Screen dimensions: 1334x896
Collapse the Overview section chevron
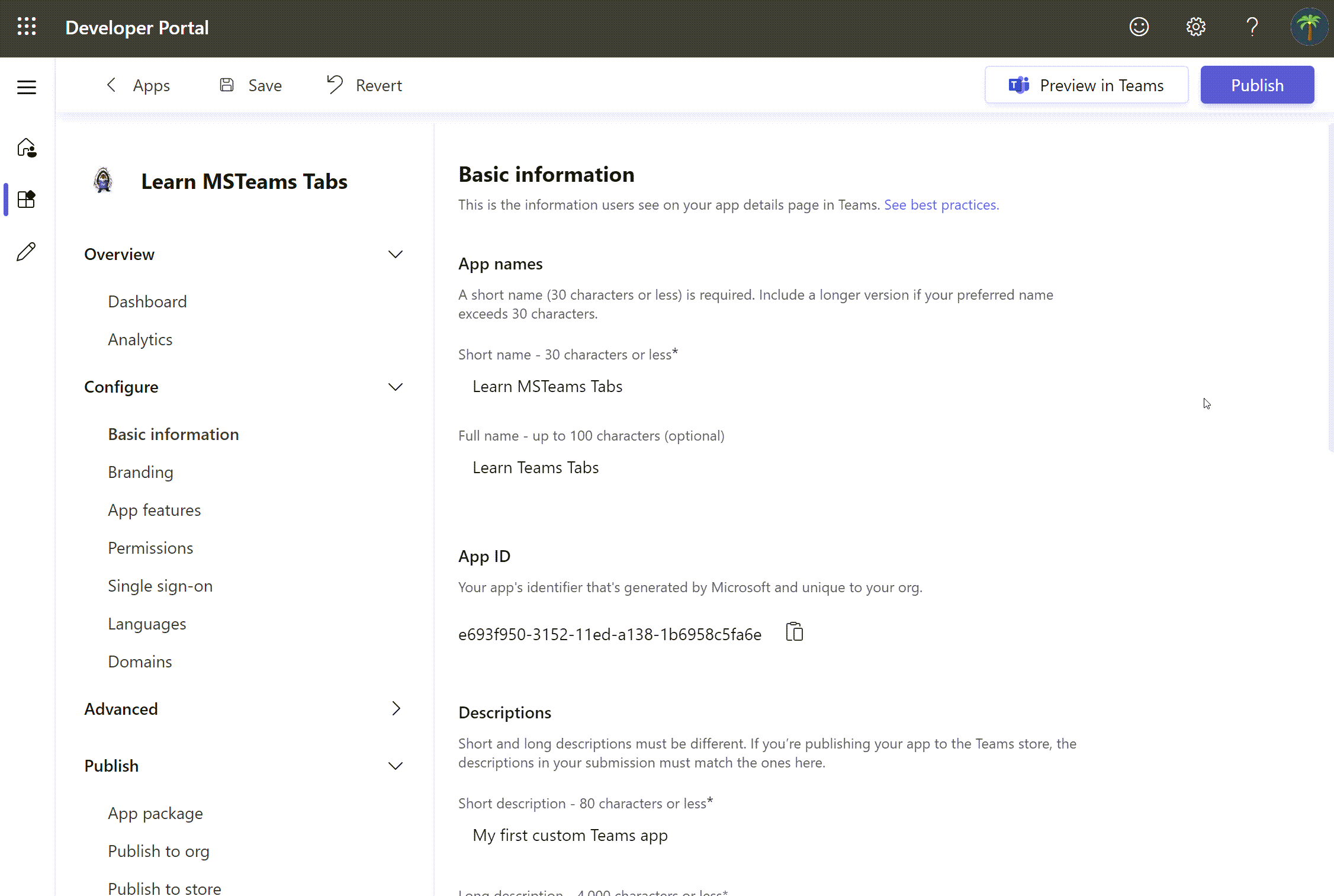pos(395,254)
